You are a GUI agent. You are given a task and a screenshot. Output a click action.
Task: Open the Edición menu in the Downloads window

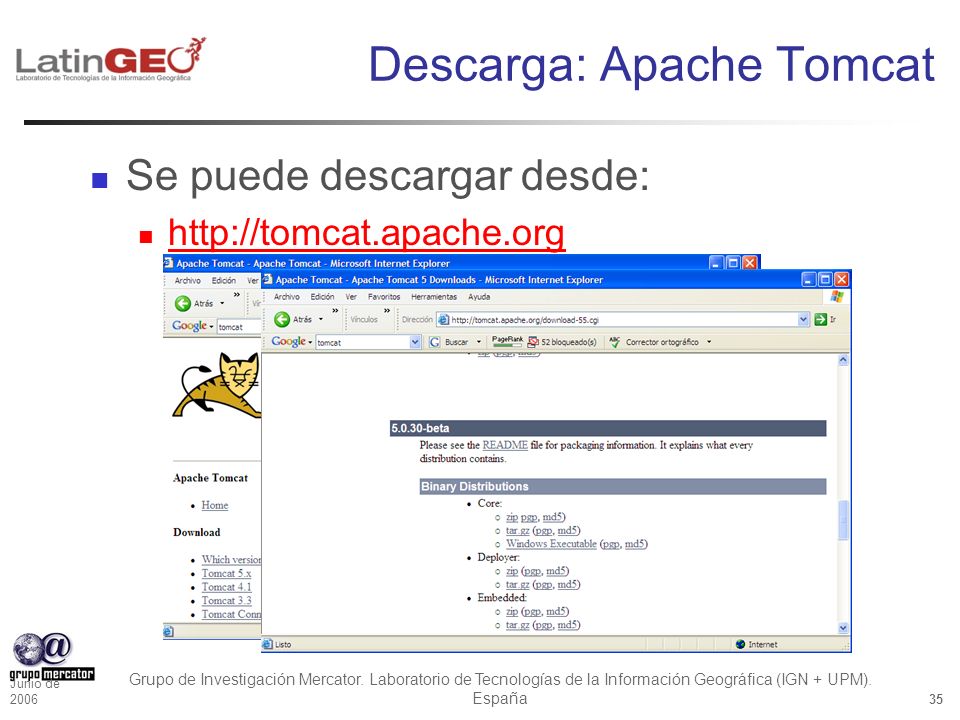(x=322, y=297)
